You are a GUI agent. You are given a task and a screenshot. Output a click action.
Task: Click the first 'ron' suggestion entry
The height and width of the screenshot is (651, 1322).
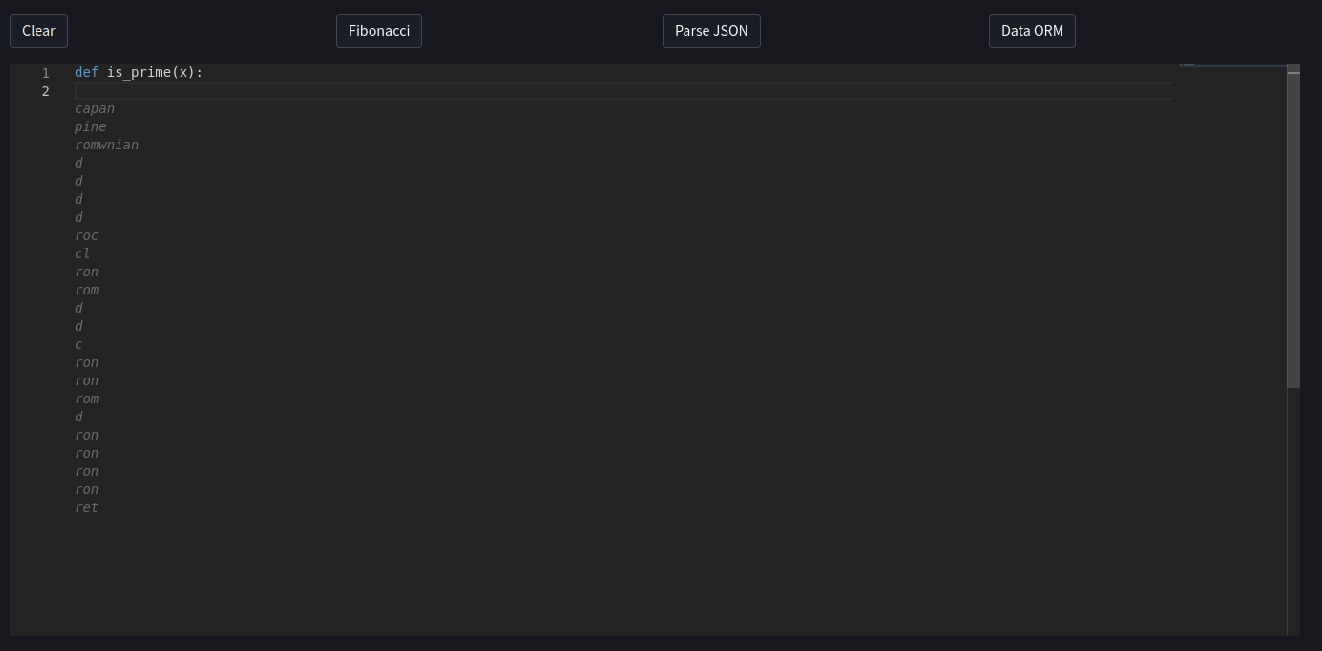click(87, 271)
